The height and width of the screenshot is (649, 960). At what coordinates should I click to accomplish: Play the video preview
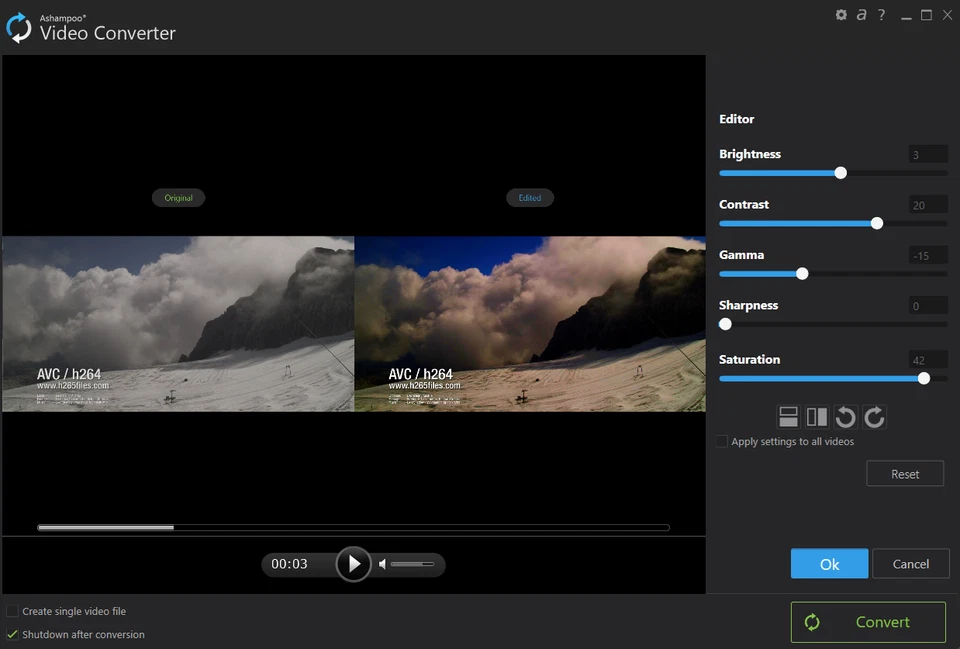(354, 563)
